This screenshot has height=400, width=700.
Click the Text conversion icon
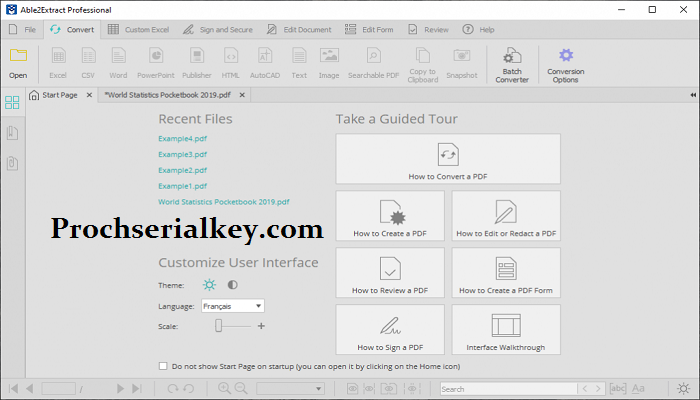(299, 56)
